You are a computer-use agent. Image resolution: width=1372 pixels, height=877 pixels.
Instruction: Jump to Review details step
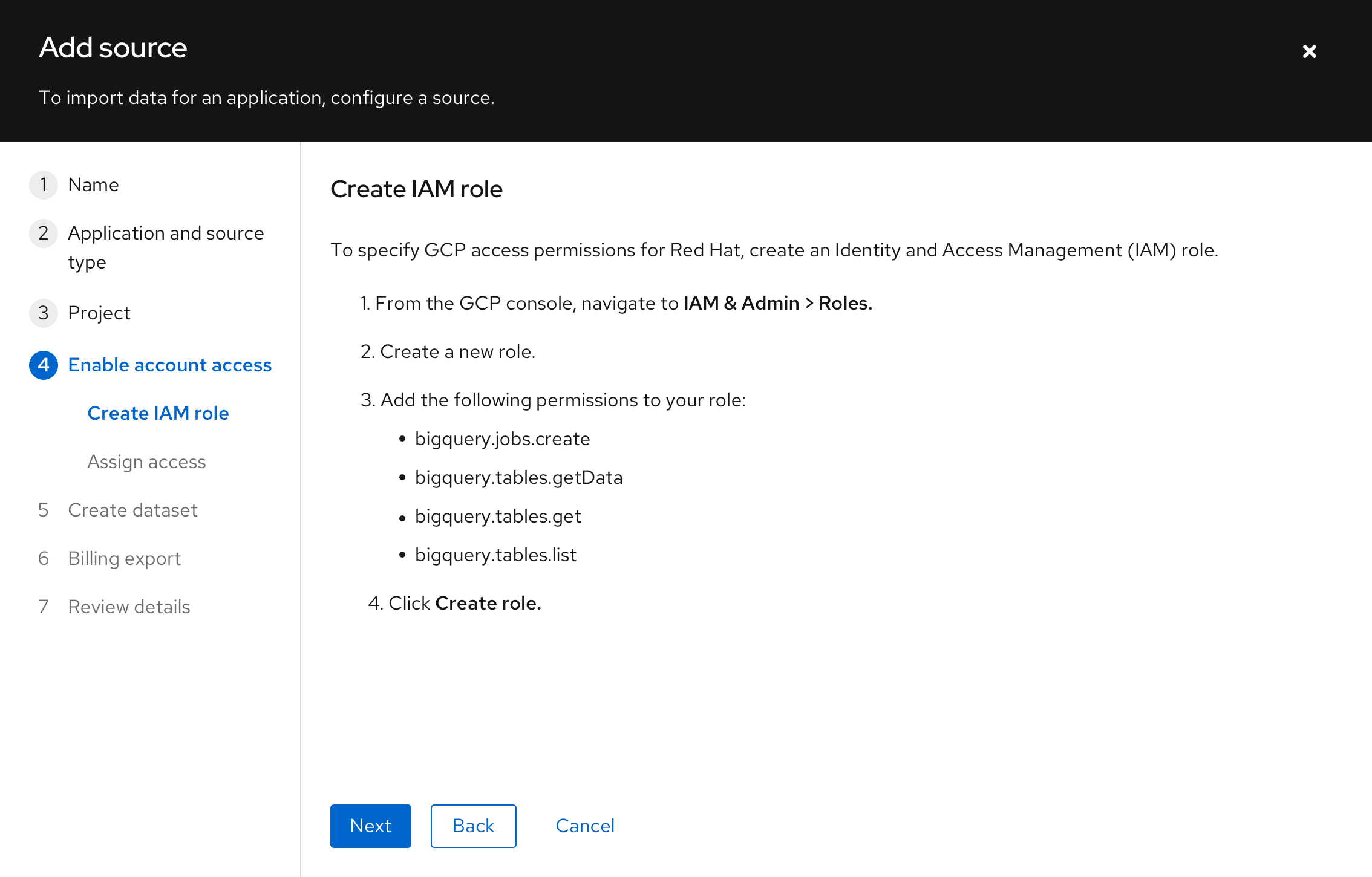point(129,607)
